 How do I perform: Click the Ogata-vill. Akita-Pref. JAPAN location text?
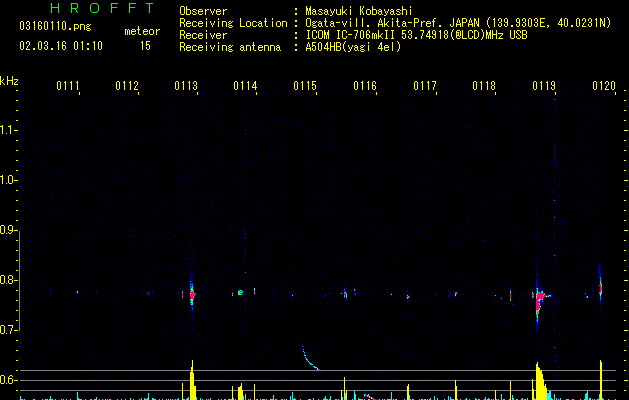(392, 23)
